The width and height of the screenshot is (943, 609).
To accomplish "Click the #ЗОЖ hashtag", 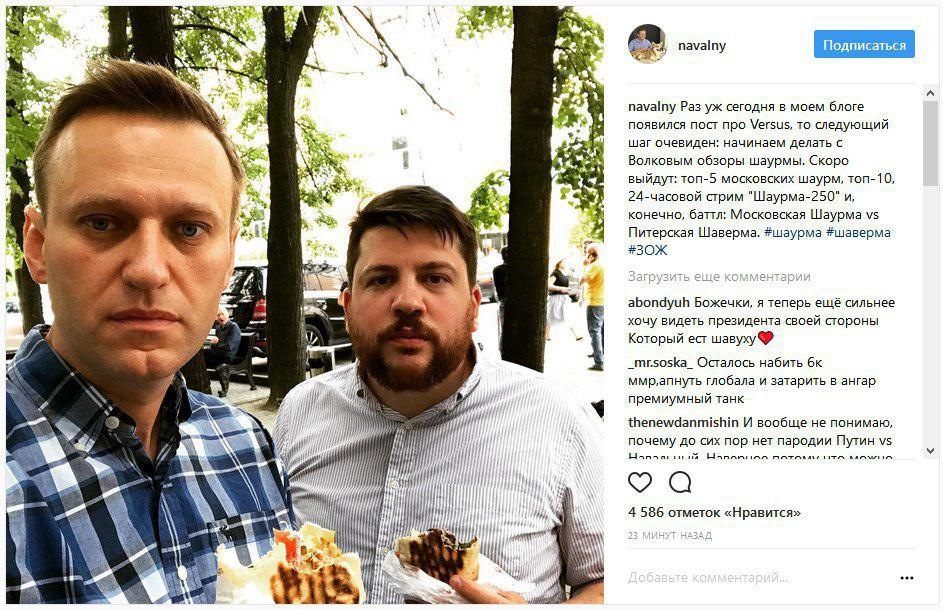I will click(x=647, y=249).
